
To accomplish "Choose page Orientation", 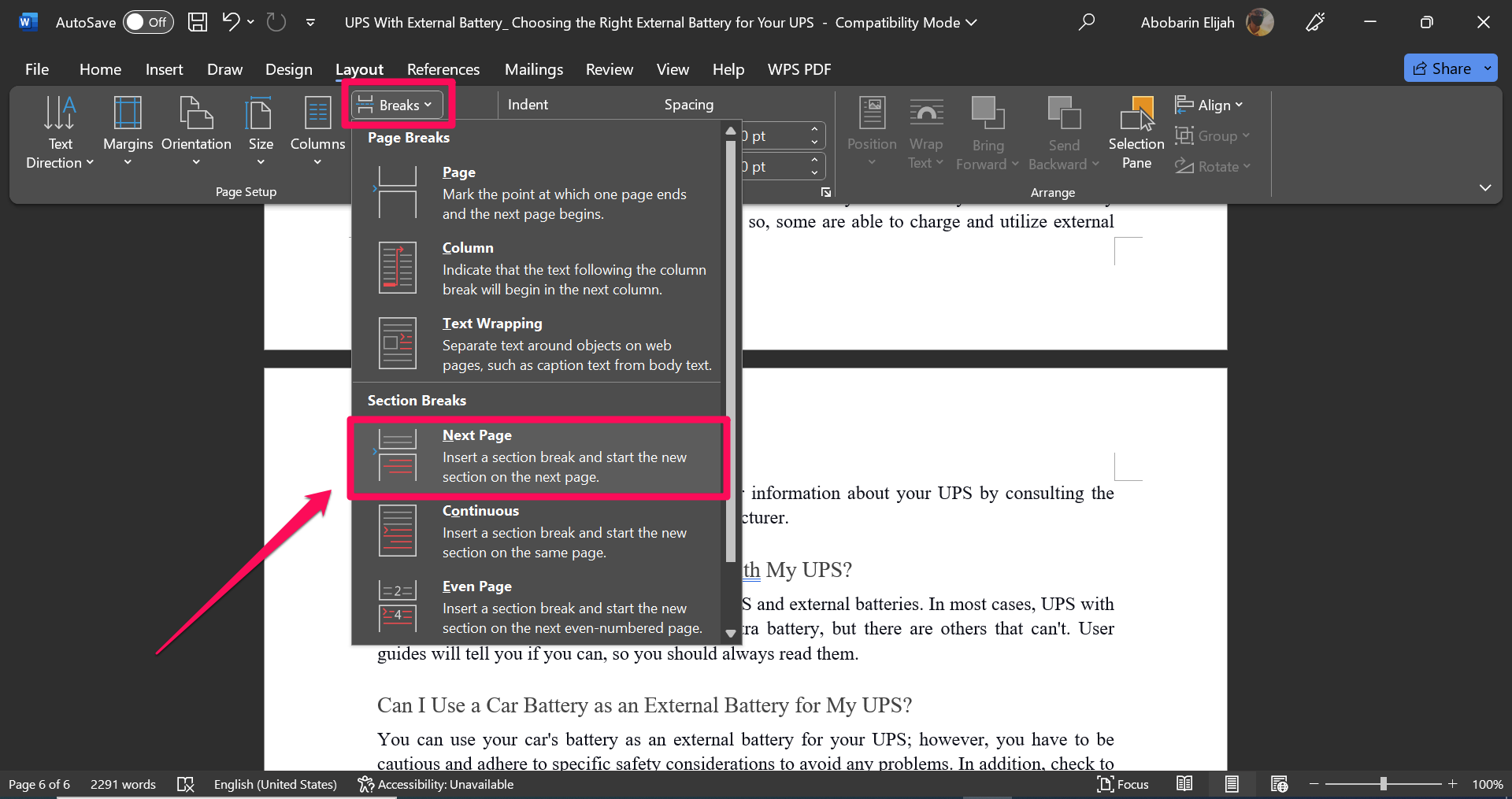I will point(196,132).
